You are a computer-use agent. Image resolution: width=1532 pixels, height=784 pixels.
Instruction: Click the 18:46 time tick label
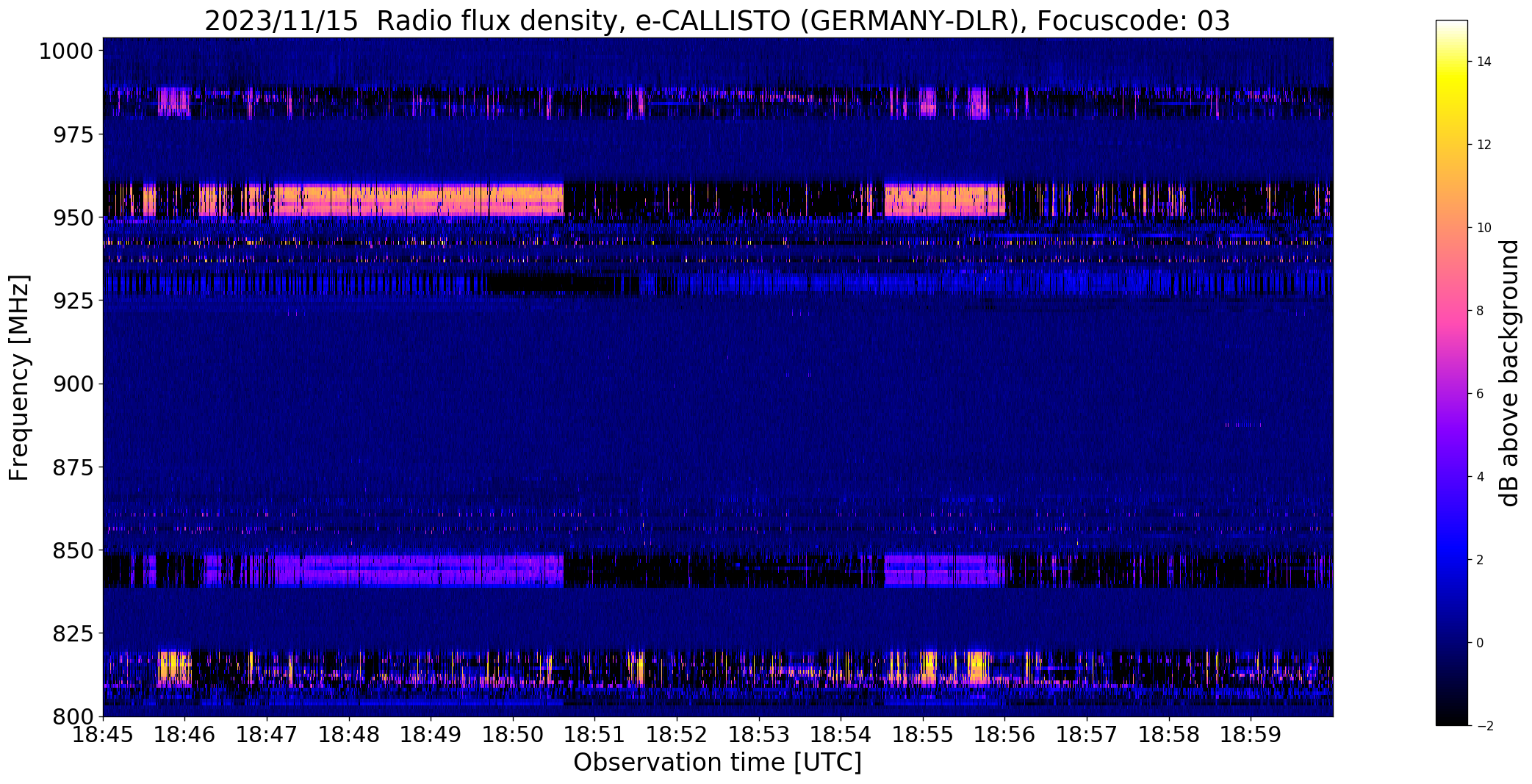coord(185,735)
